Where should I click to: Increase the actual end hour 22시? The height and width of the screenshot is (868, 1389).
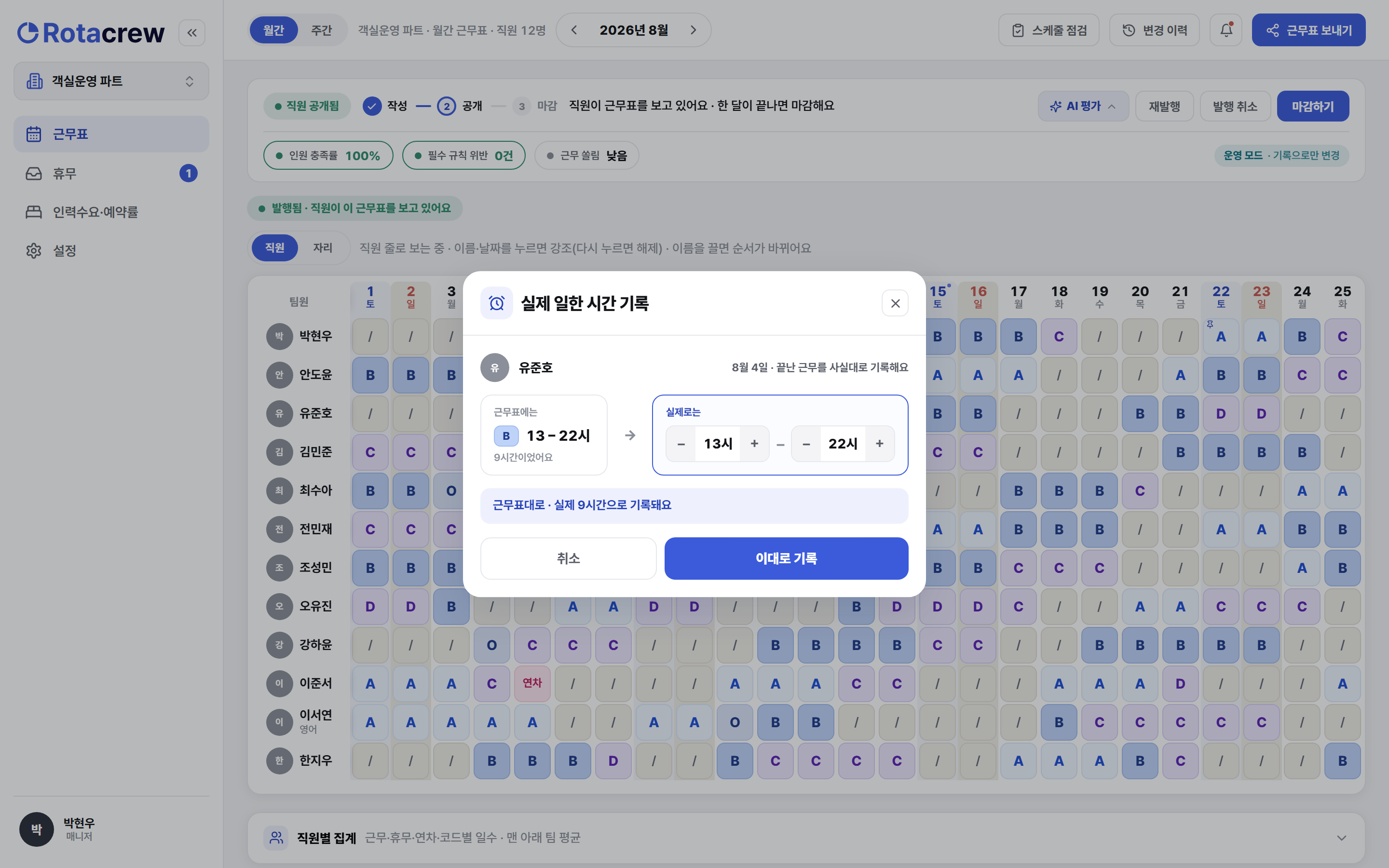(879, 443)
